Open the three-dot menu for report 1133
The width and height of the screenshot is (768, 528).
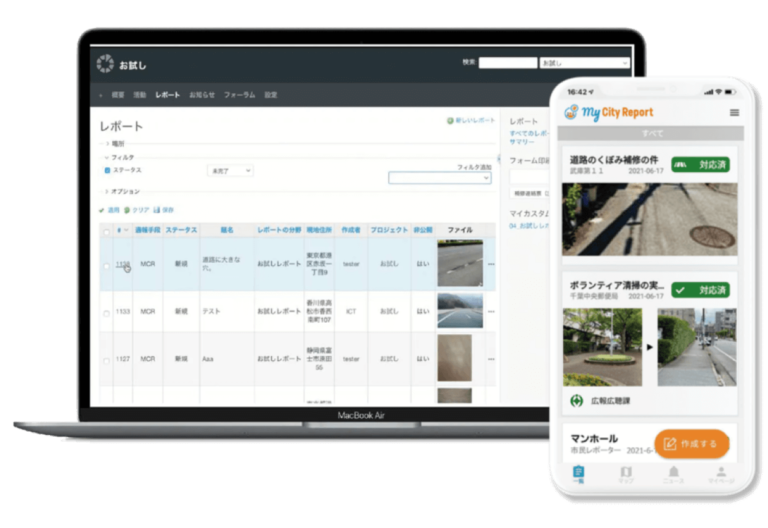pos(490,311)
